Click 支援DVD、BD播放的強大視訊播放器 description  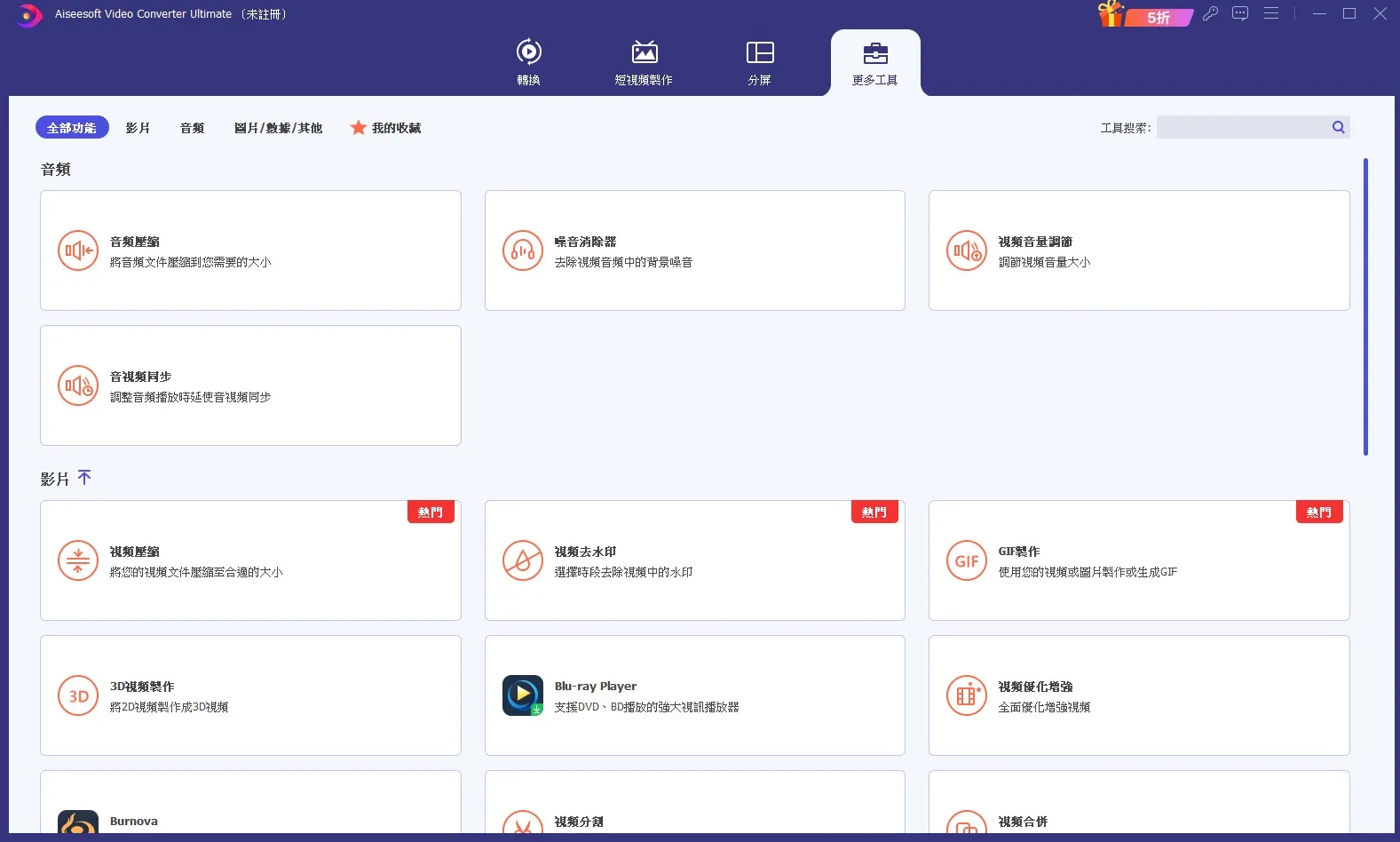coord(646,707)
